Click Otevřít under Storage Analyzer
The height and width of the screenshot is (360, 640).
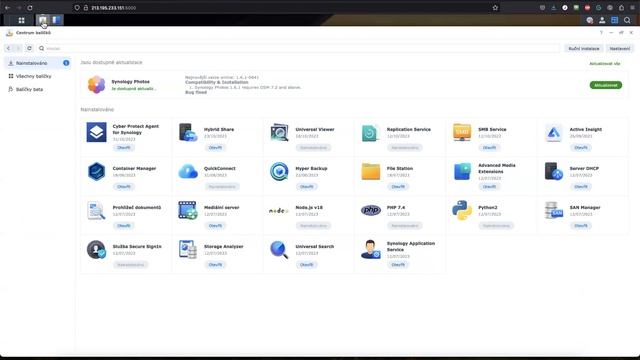[215, 265]
